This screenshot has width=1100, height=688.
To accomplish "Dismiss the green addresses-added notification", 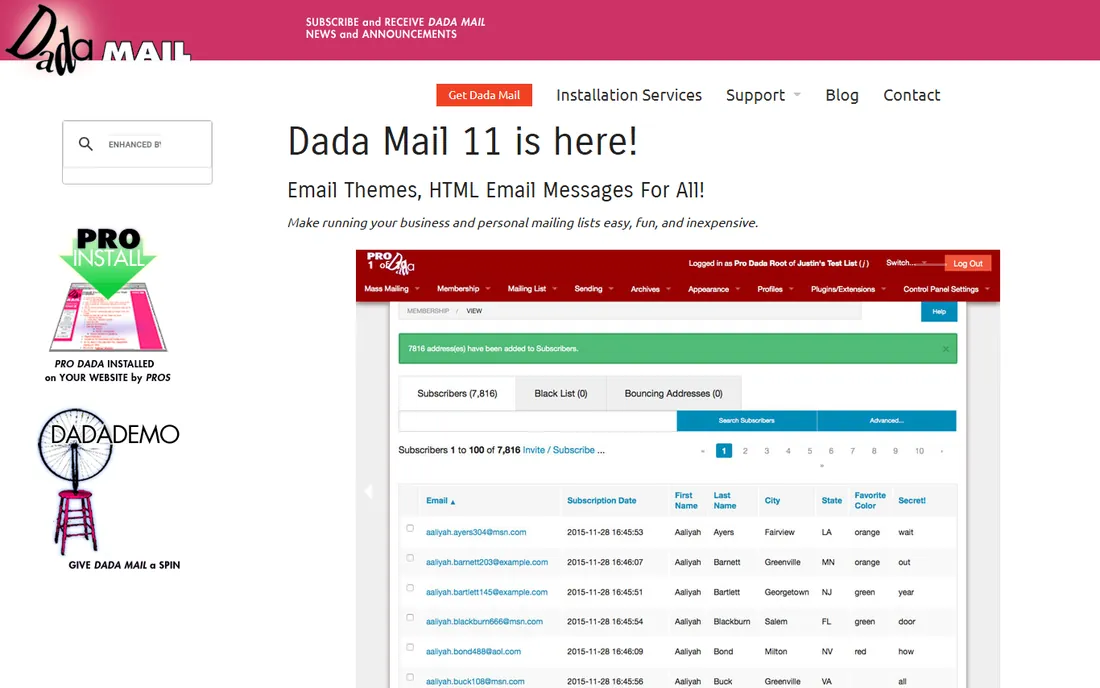I will point(946,349).
